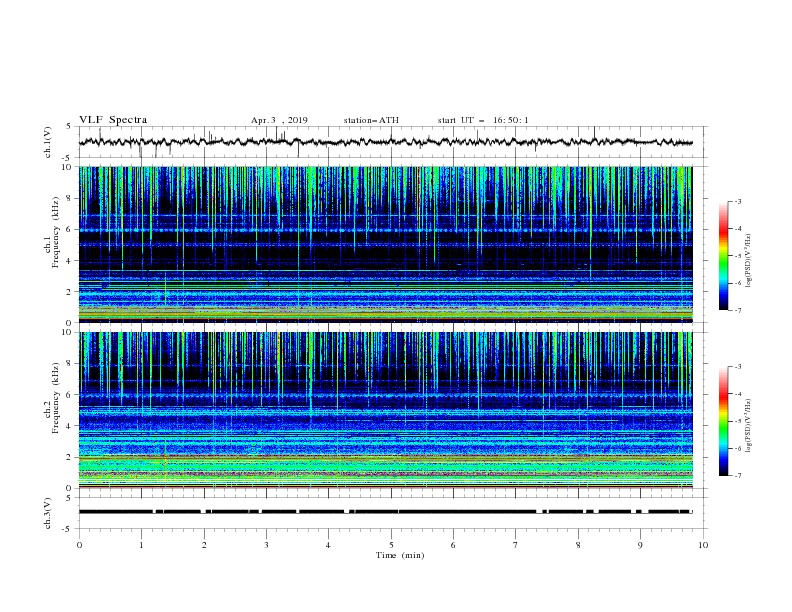Click the "10" tick on the time axis
The width and height of the screenshot is (792, 612).
coord(703,545)
